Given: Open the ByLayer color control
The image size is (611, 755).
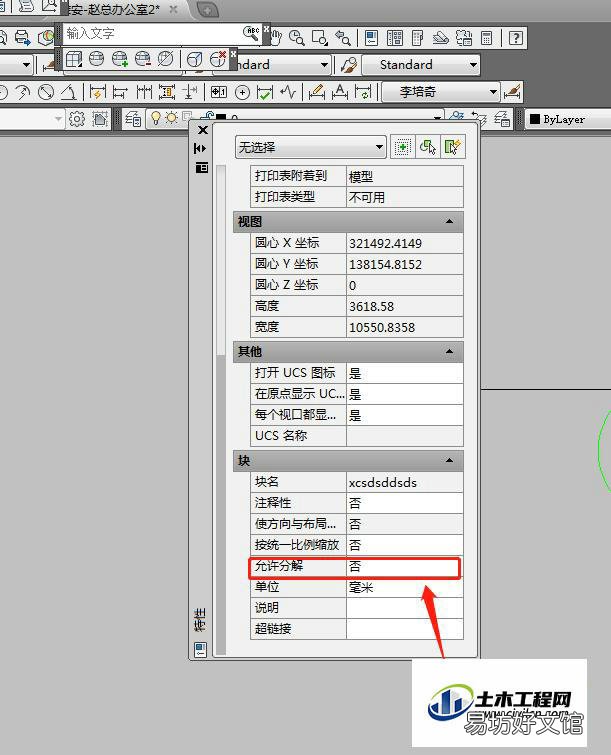Looking at the screenshot, I should [569, 119].
